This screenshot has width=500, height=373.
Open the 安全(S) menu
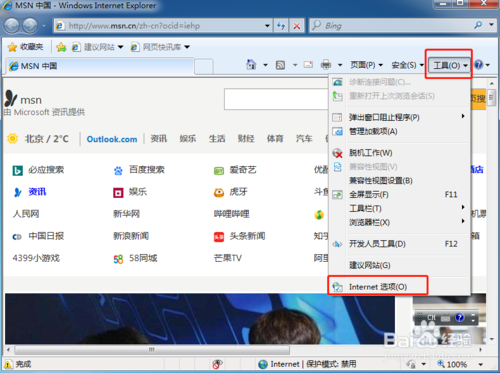pos(407,65)
